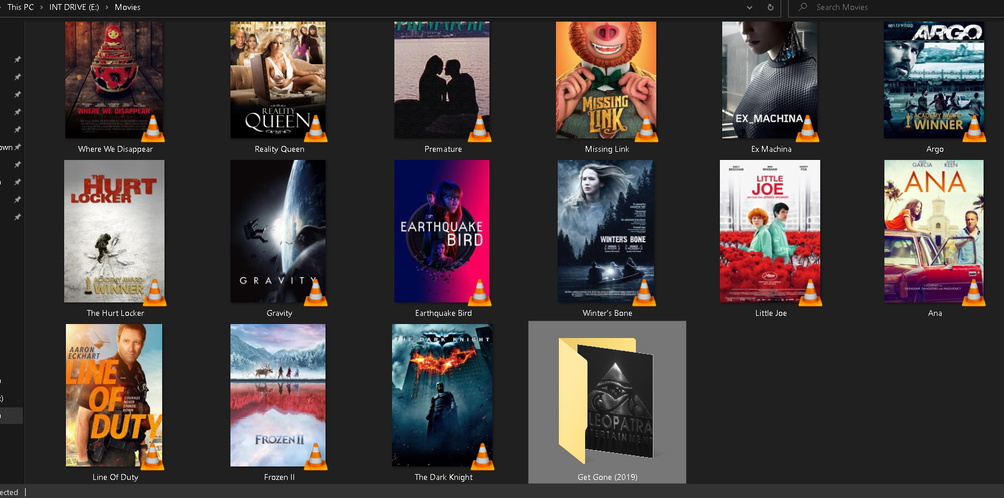Select the Premature movie poster
The width and height of the screenshot is (1004, 498).
coord(442,80)
